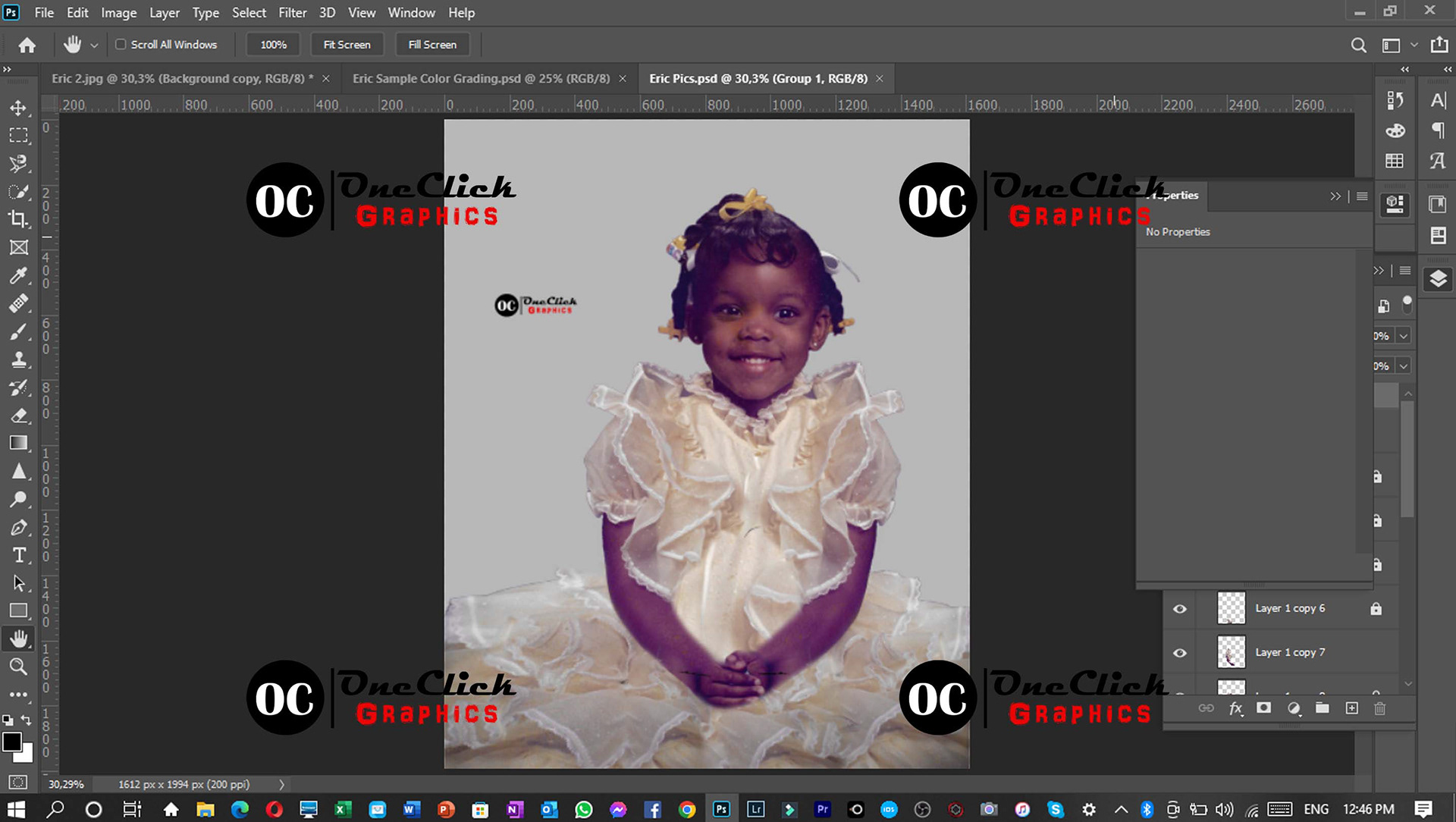Switch to Eric 2.jpg document tab

pos(182,79)
